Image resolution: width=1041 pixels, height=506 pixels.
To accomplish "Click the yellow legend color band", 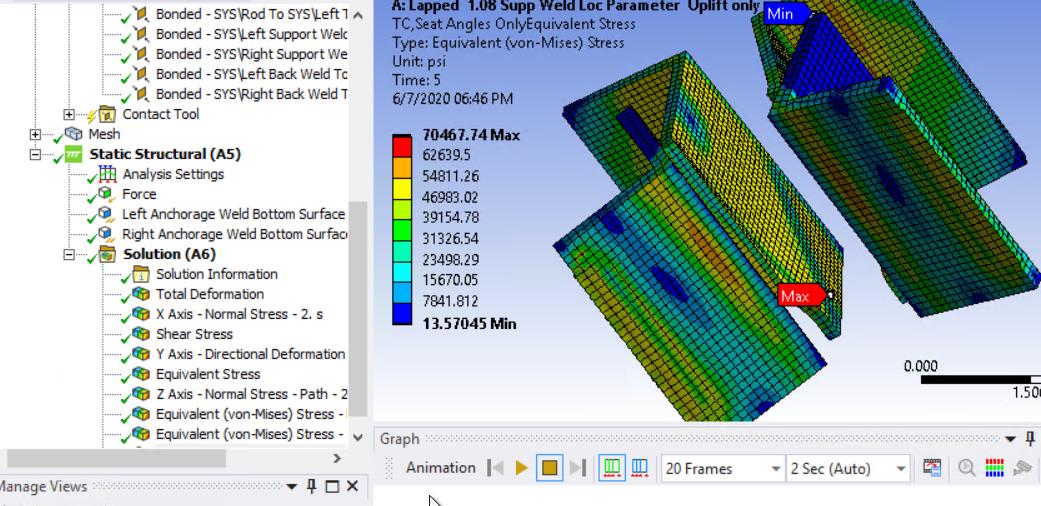I will pos(402,187).
